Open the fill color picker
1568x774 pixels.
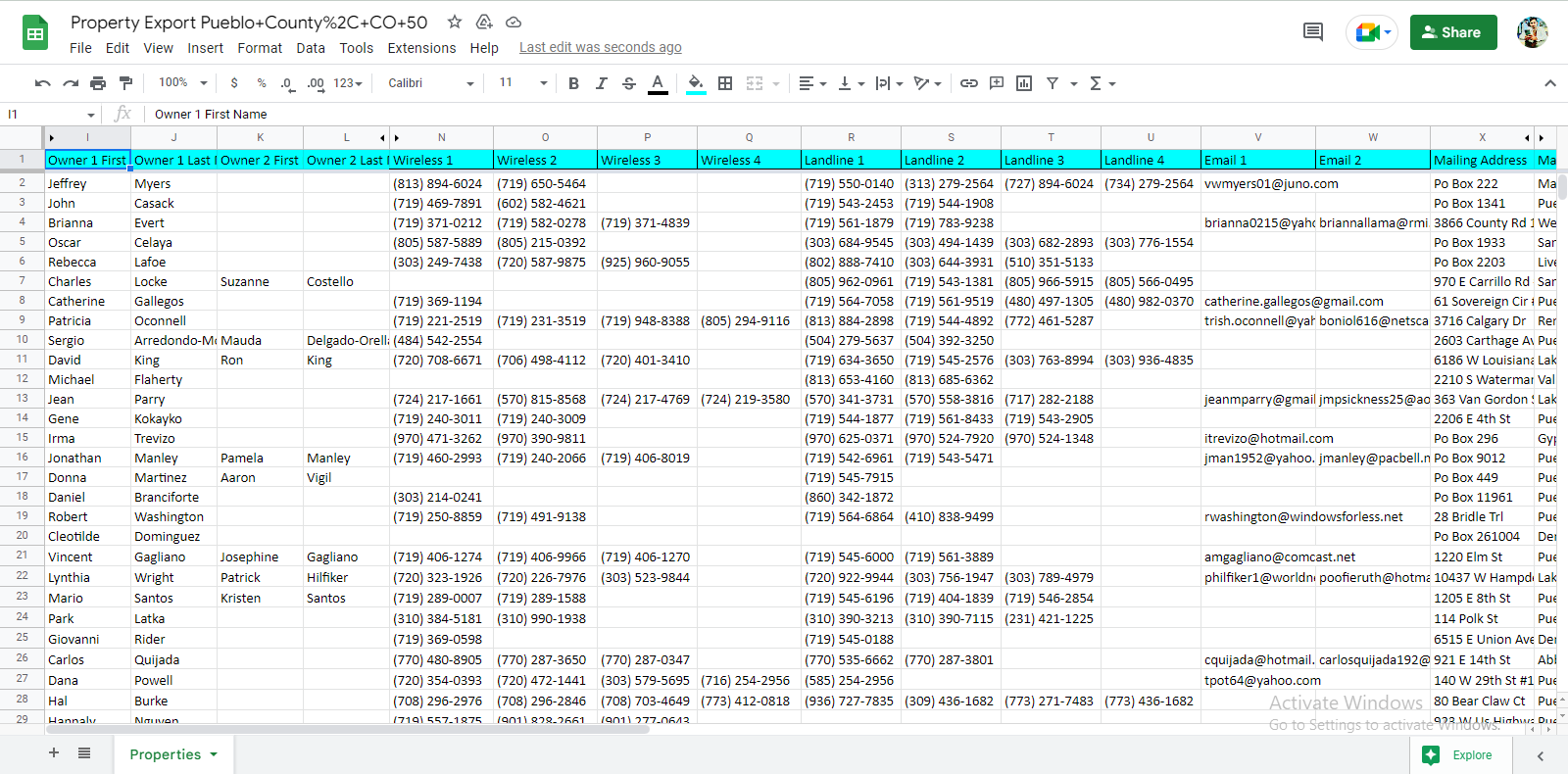pos(696,83)
